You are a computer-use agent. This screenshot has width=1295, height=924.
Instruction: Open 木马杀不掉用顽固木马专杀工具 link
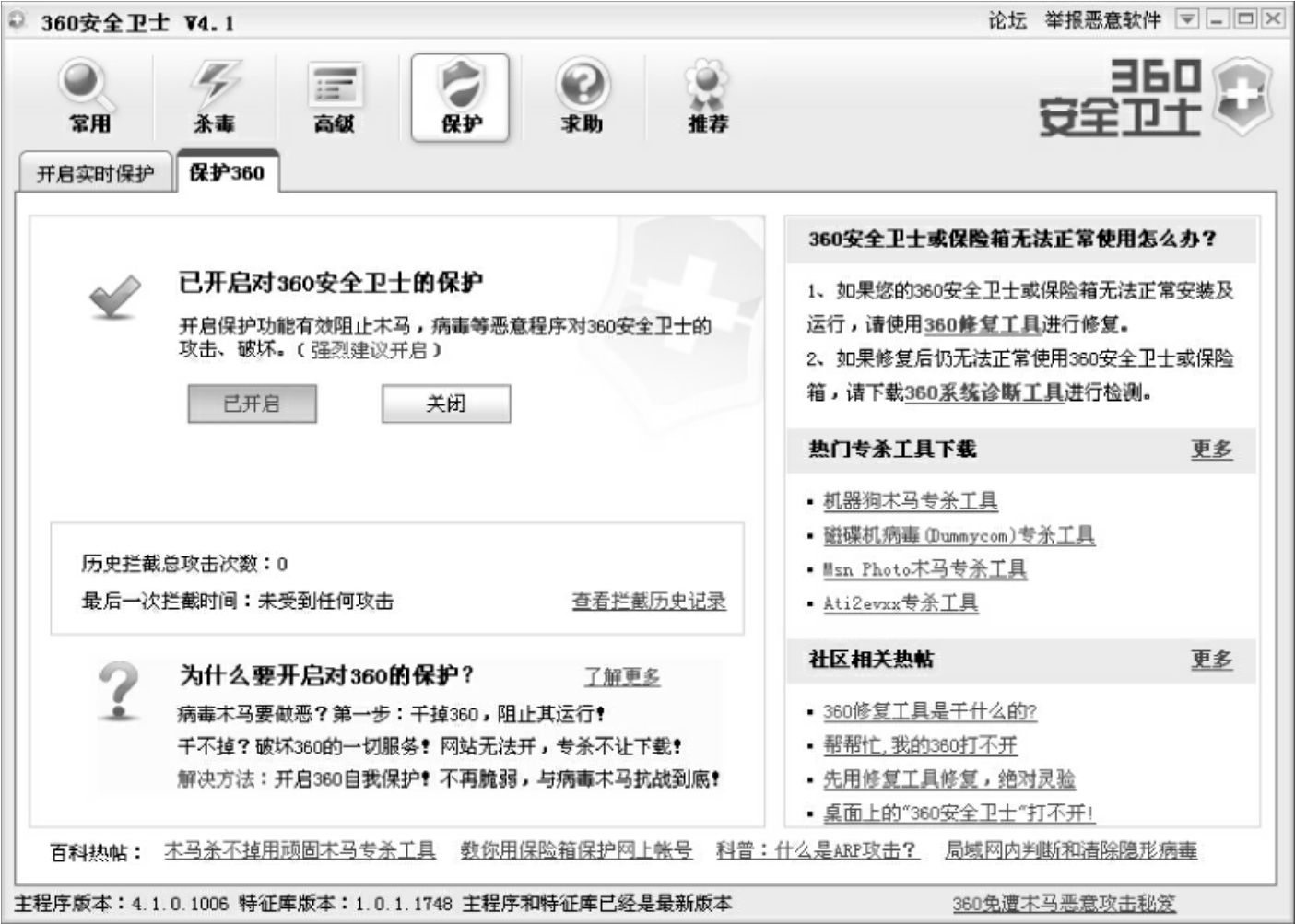(x=300, y=850)
